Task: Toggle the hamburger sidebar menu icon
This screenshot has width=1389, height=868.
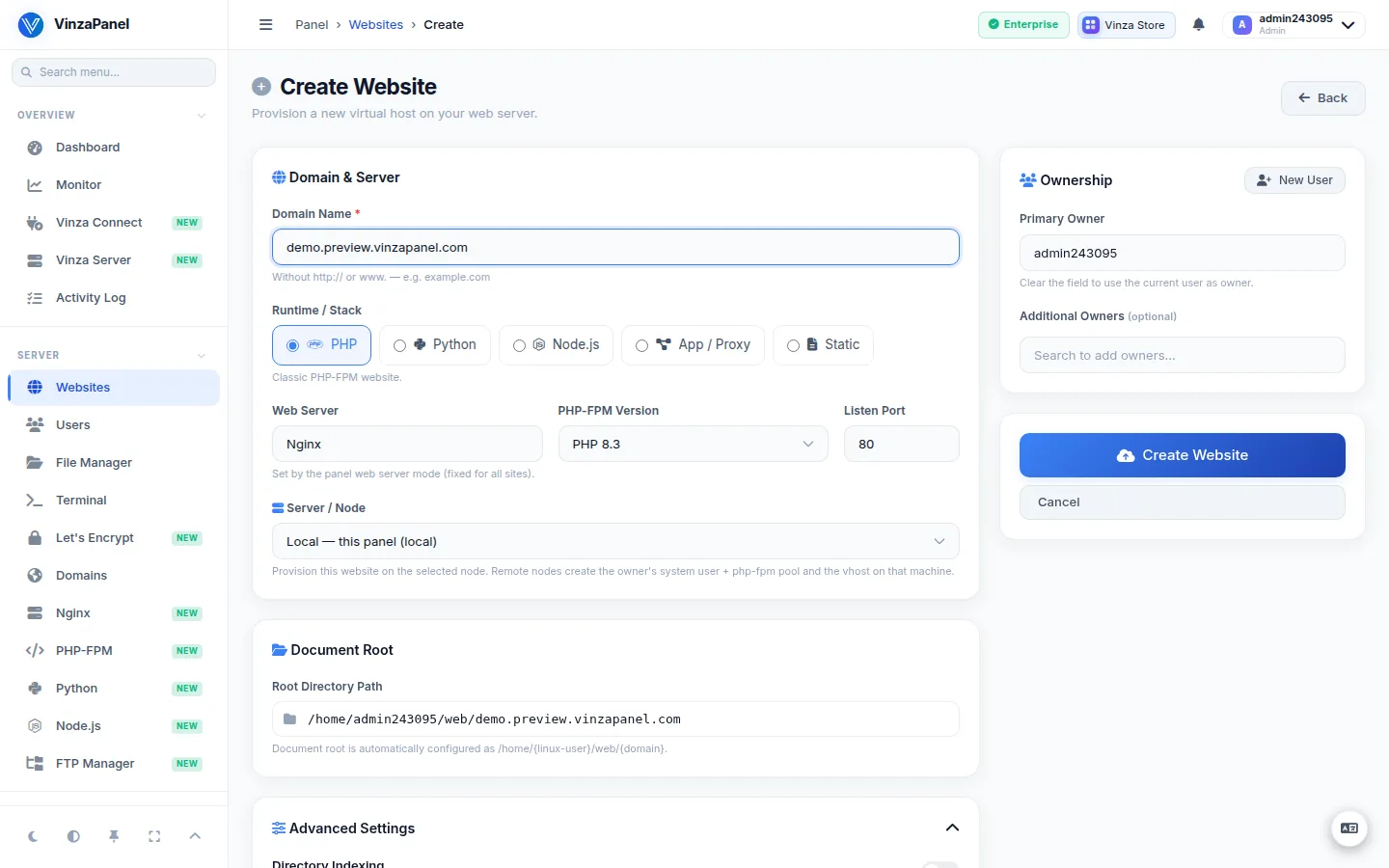Action: tap(266, 25)
